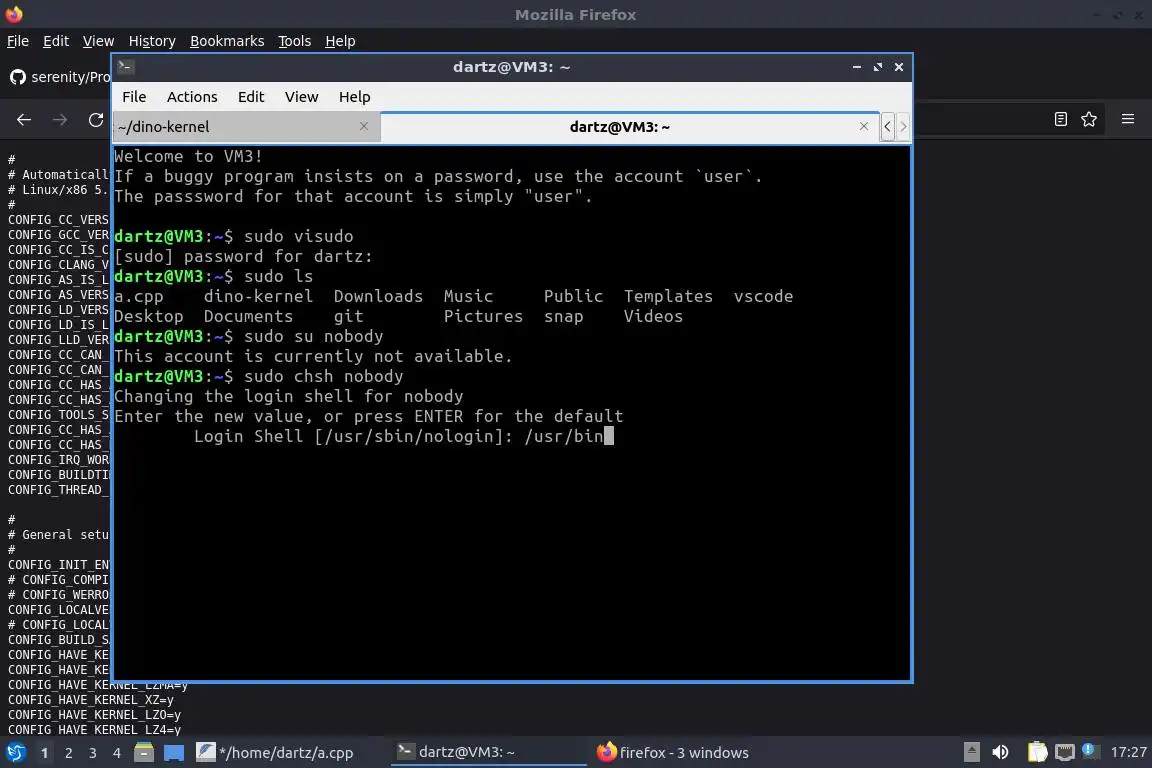Click CONFIG_HAVE_KERNEL_LZO=y line in Firefox
1152x768 pixels.
(x=94, y=714)
